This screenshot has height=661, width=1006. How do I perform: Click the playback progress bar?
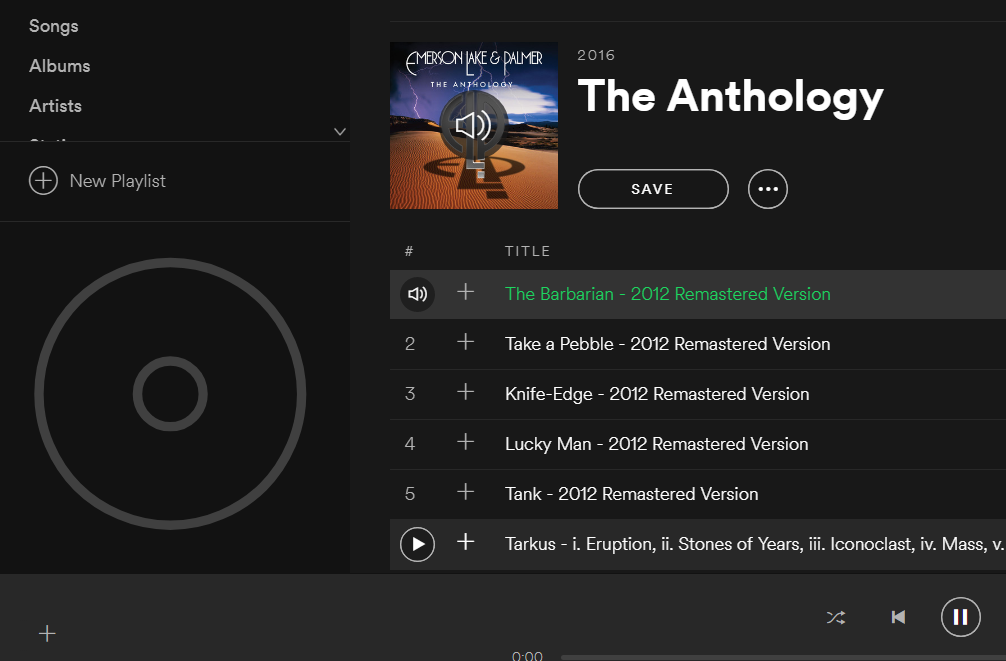pos(783,657)
